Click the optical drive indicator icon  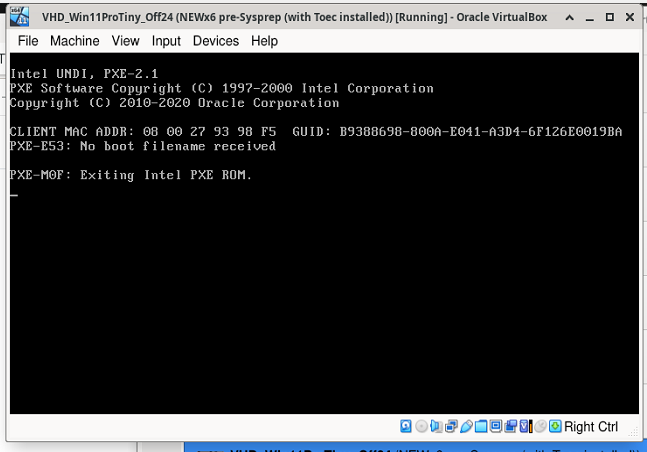click(x=422, y=426)
